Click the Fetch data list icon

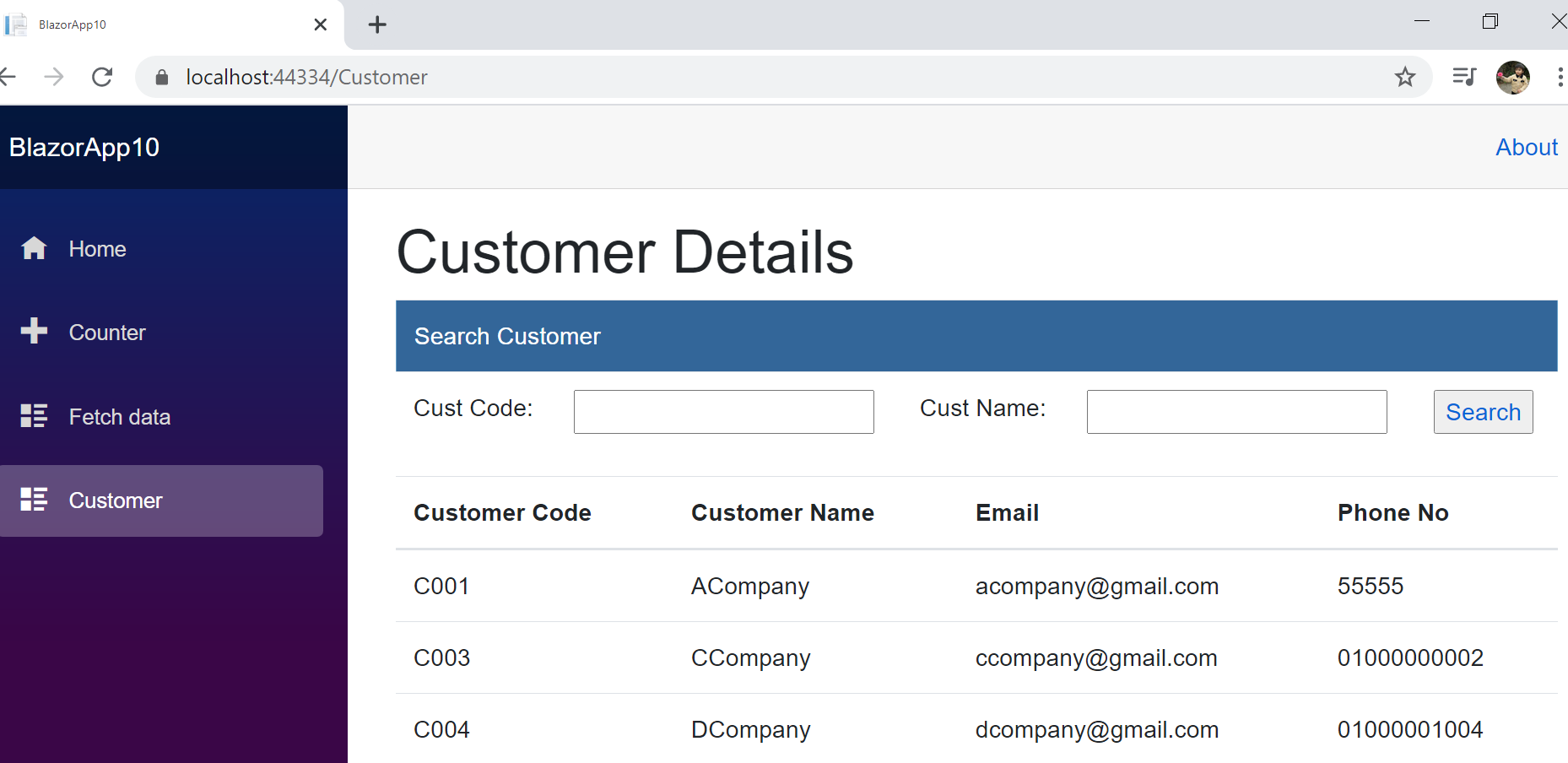pyautogui.click(x=34, y=415)
